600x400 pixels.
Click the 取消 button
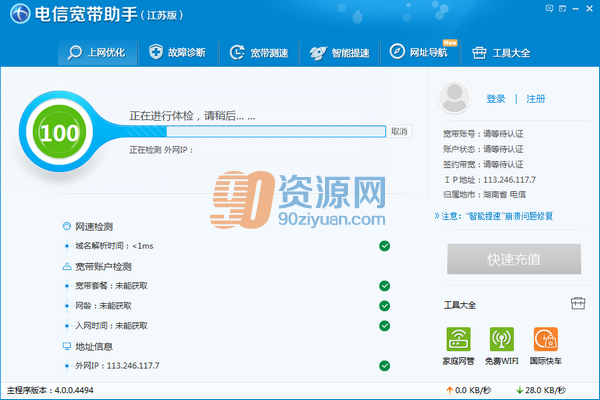[x=399, y=131]
